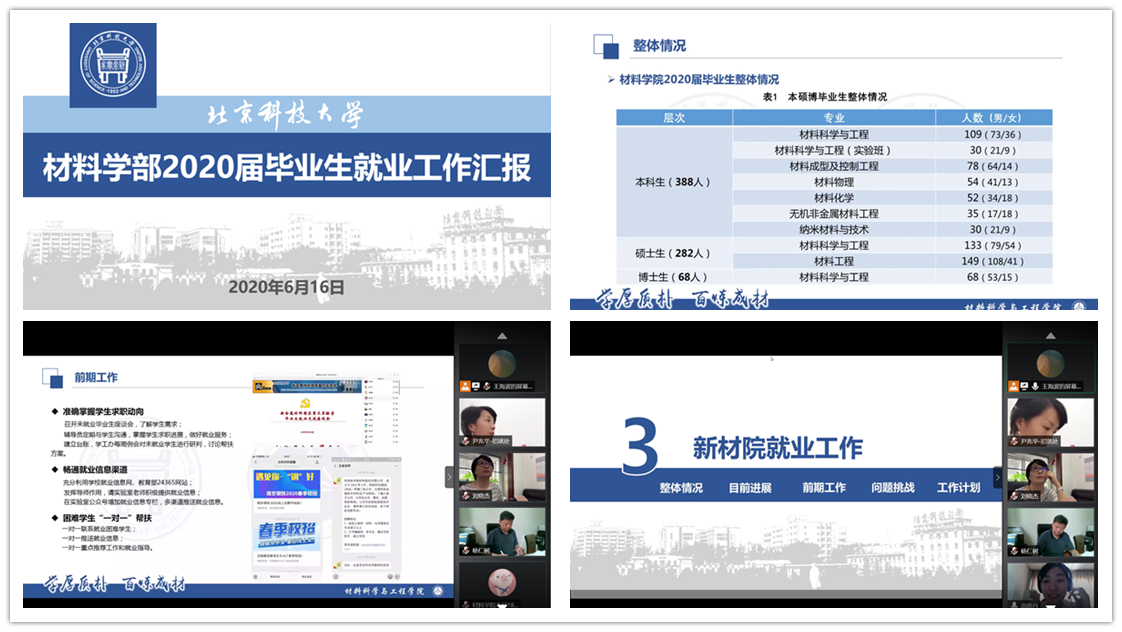Click the 68 (53/15) cell
1122x632 pixels.
click(x=994, y=277)
